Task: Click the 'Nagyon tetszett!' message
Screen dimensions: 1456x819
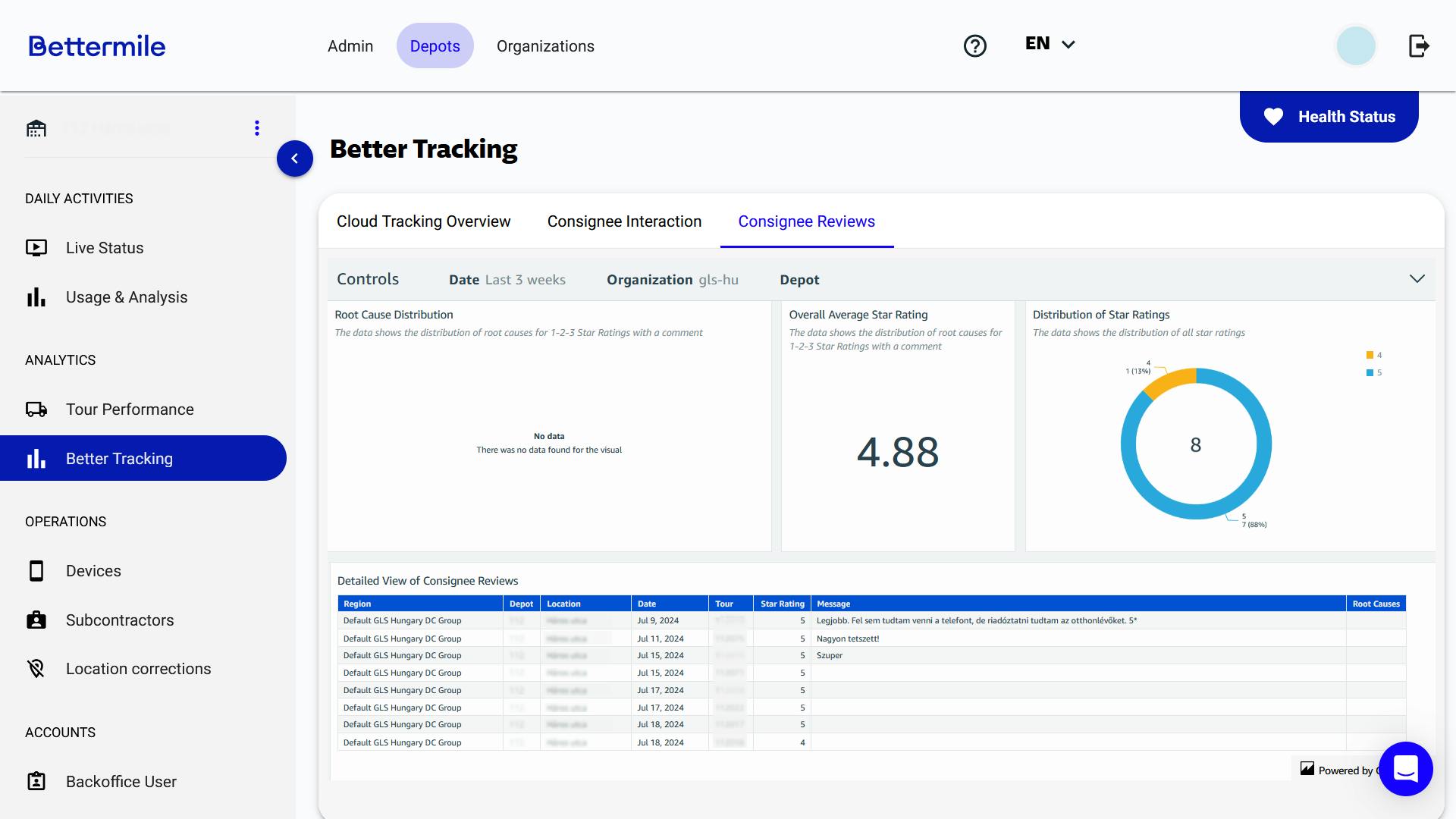Action: coord(848,639)
